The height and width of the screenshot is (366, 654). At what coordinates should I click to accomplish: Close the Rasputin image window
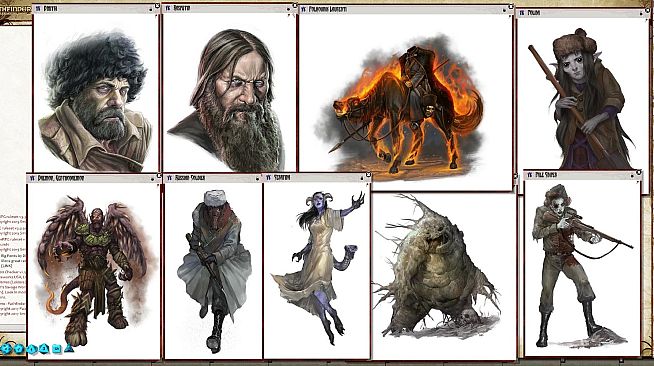[294, 5]
